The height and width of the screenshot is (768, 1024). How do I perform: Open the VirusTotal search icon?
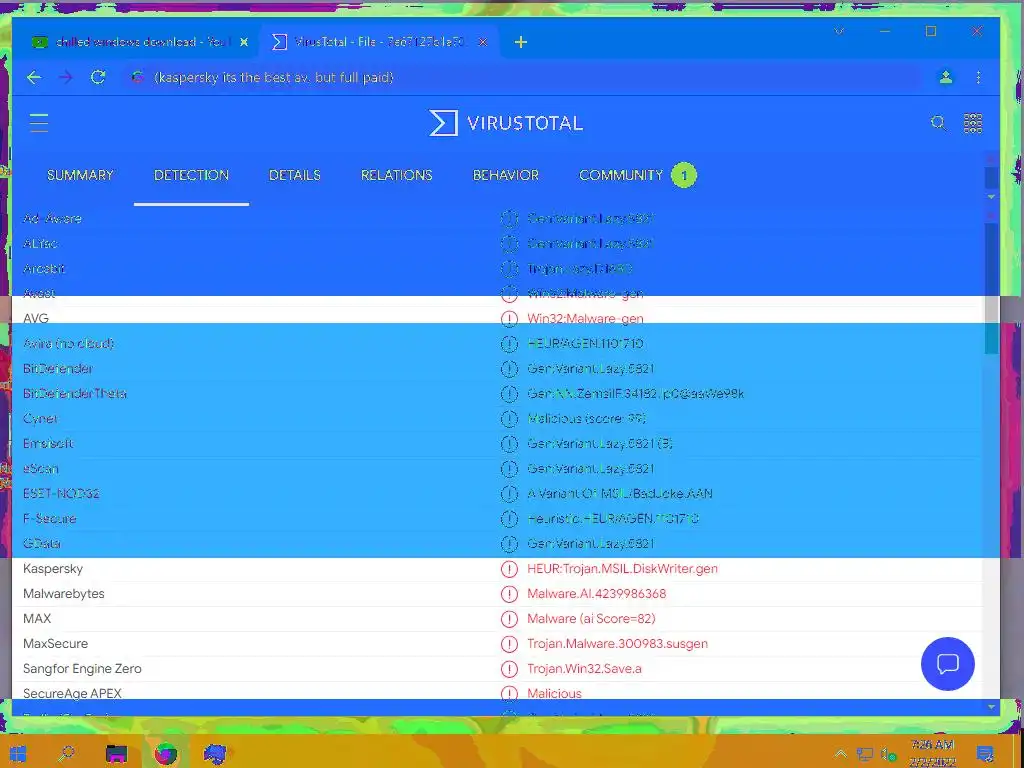938,123
